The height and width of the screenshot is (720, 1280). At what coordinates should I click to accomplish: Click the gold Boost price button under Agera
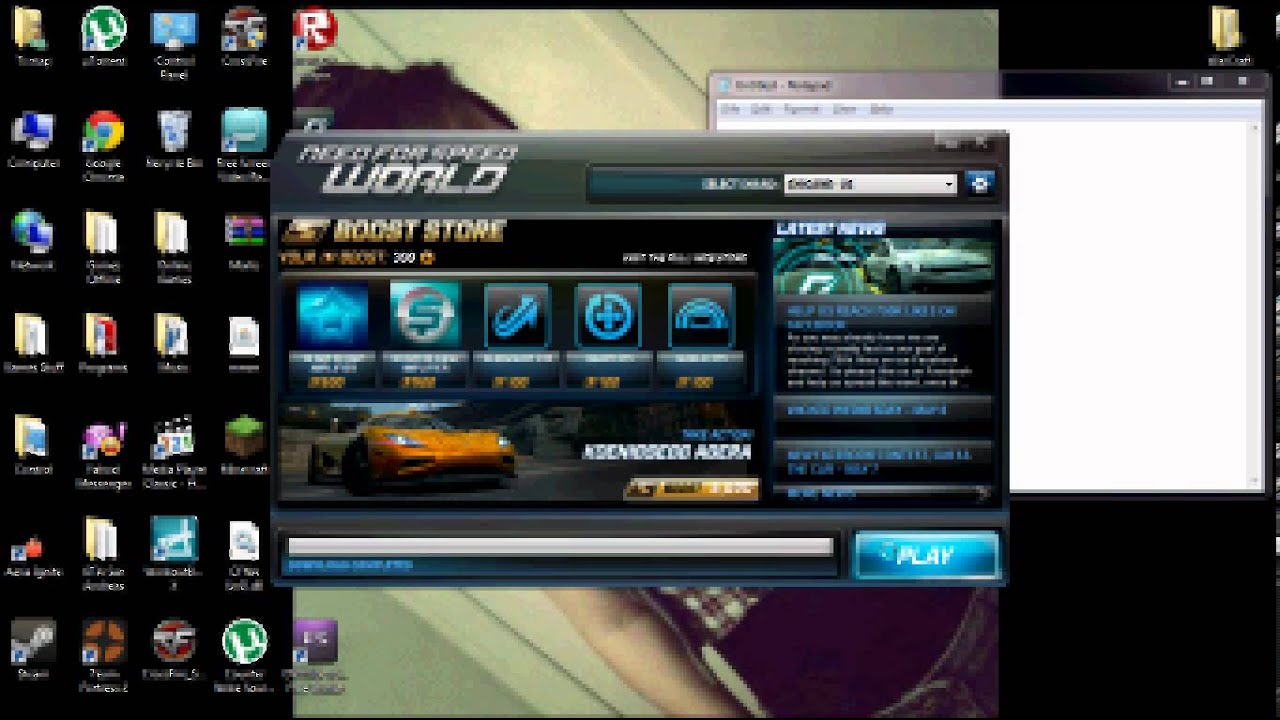[x=691, y=489]
